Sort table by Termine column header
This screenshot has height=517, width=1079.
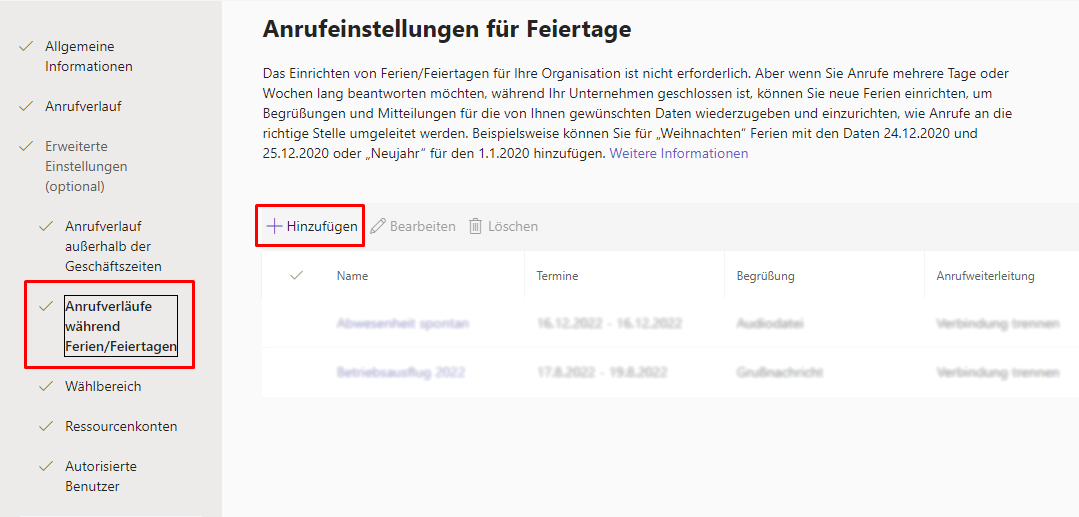pyautogui.click(x=557, y=276)
